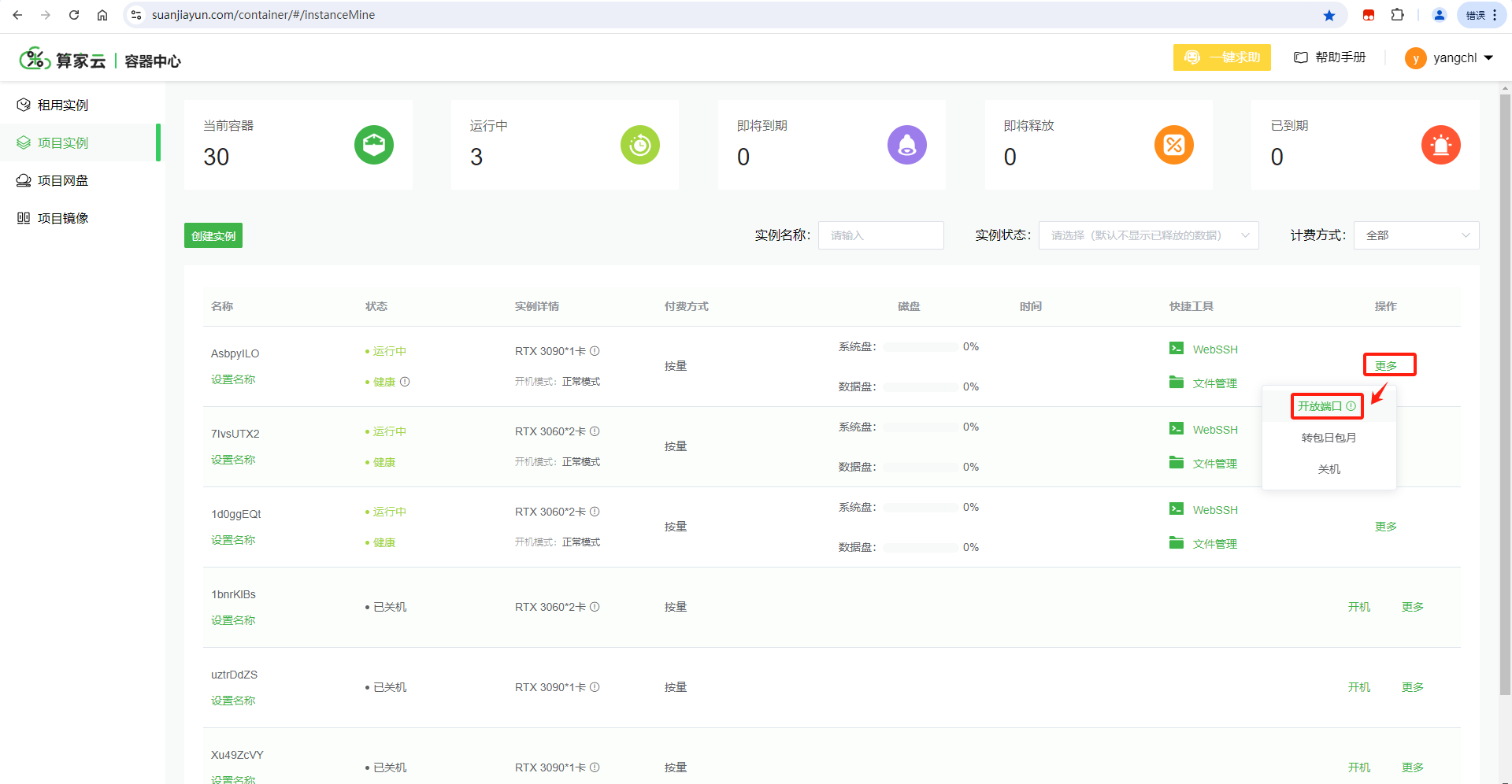Click the browser back arrow
1512x784 pixels.
click(17, 15)
